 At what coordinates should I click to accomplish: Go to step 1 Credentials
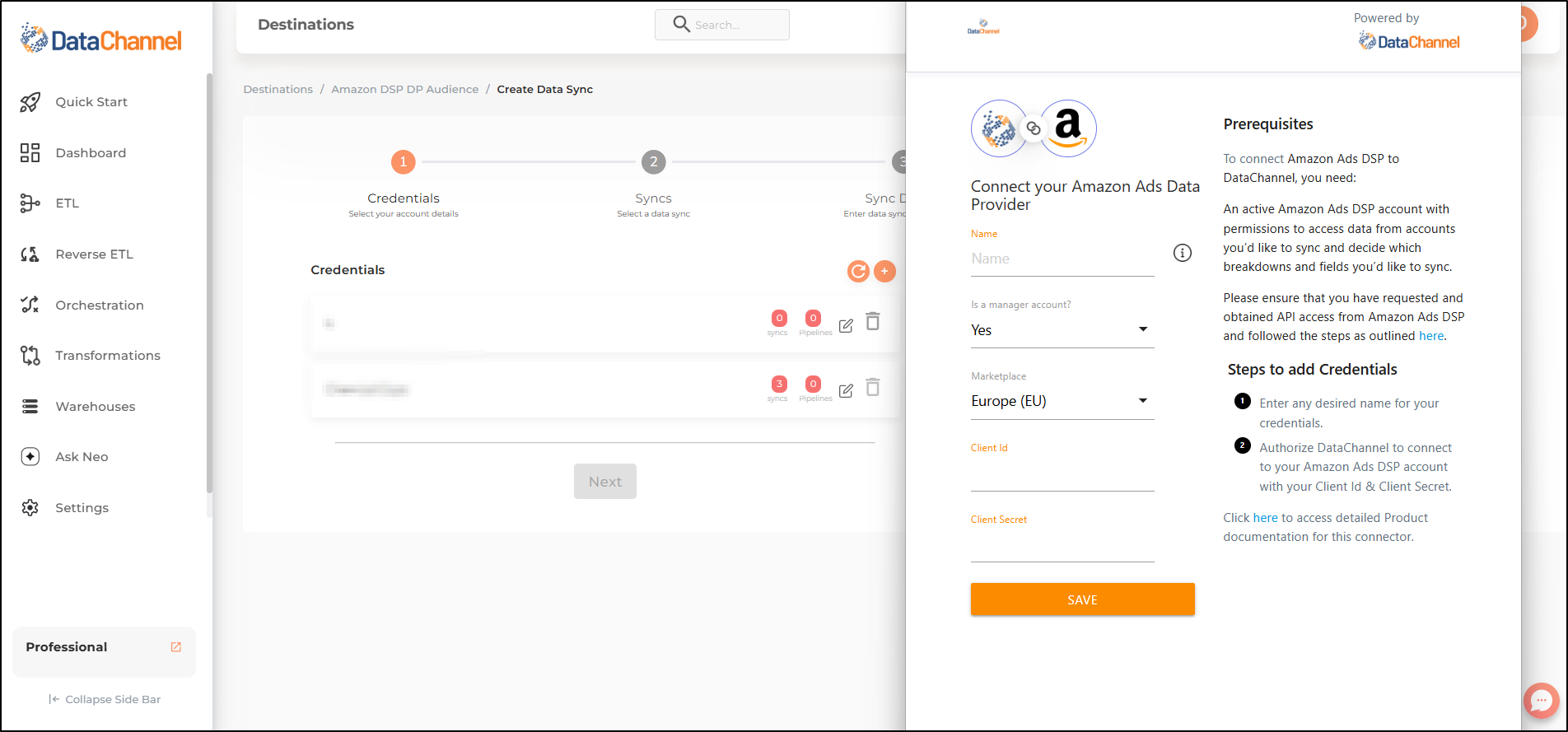[404, 162]
